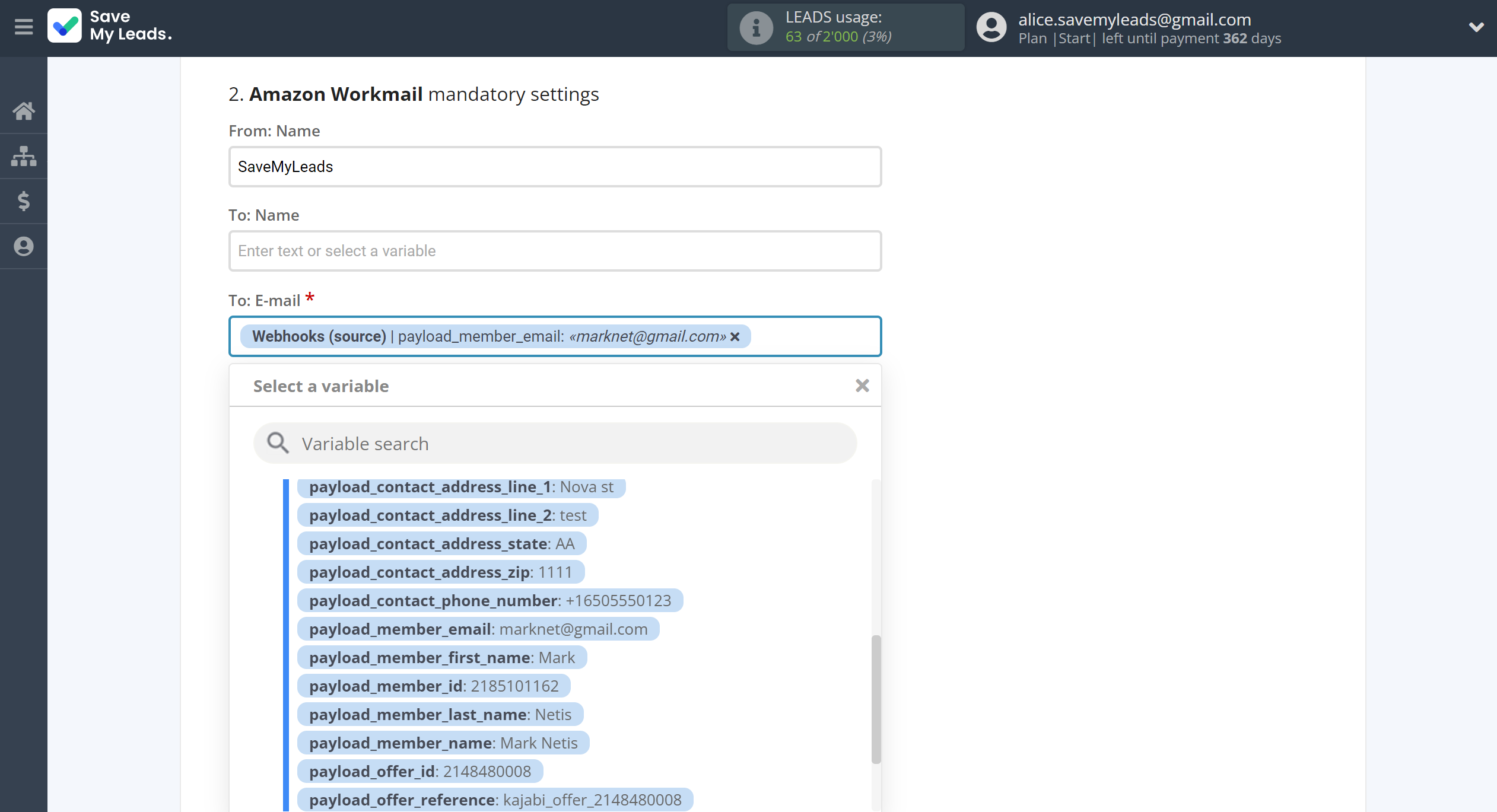Select payload_contact_address_line_1 variable
1497x812 pixels.
pyautogui.click(x=461, y=487)
